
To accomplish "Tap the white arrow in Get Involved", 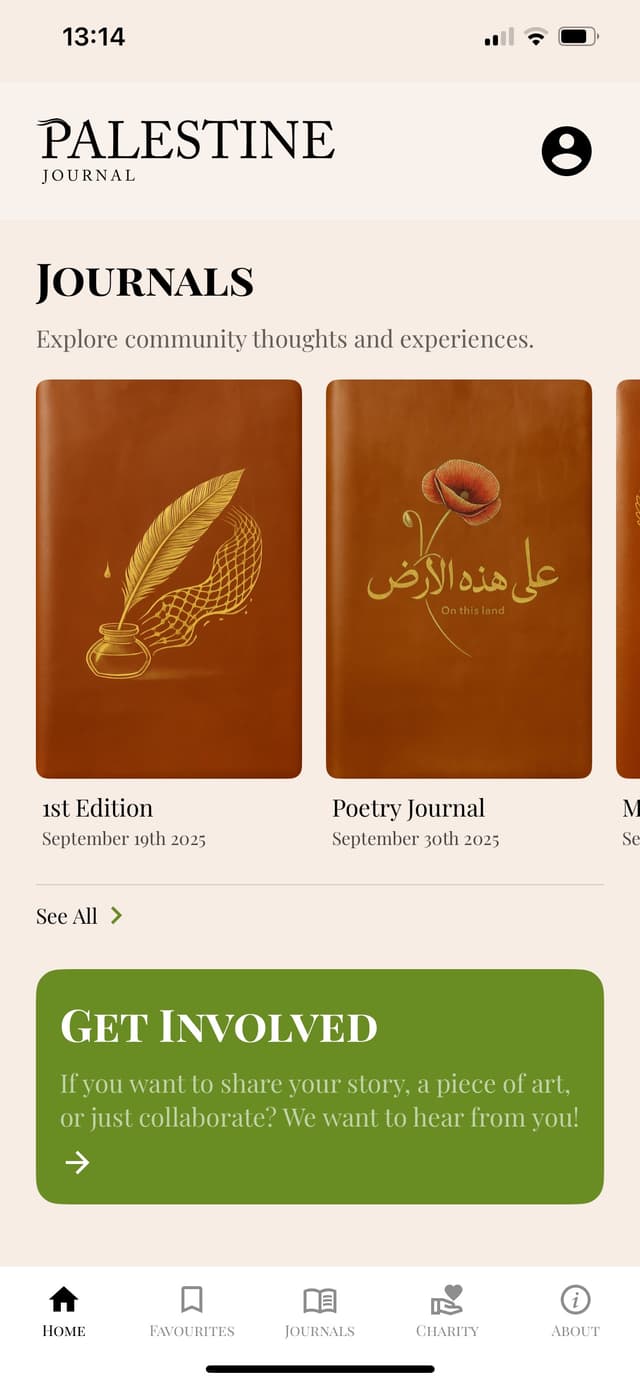I will (77, 1162).
